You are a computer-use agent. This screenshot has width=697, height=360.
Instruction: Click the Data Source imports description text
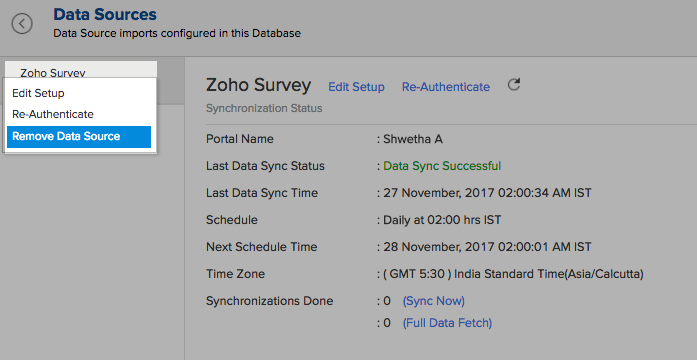(177, 33)
